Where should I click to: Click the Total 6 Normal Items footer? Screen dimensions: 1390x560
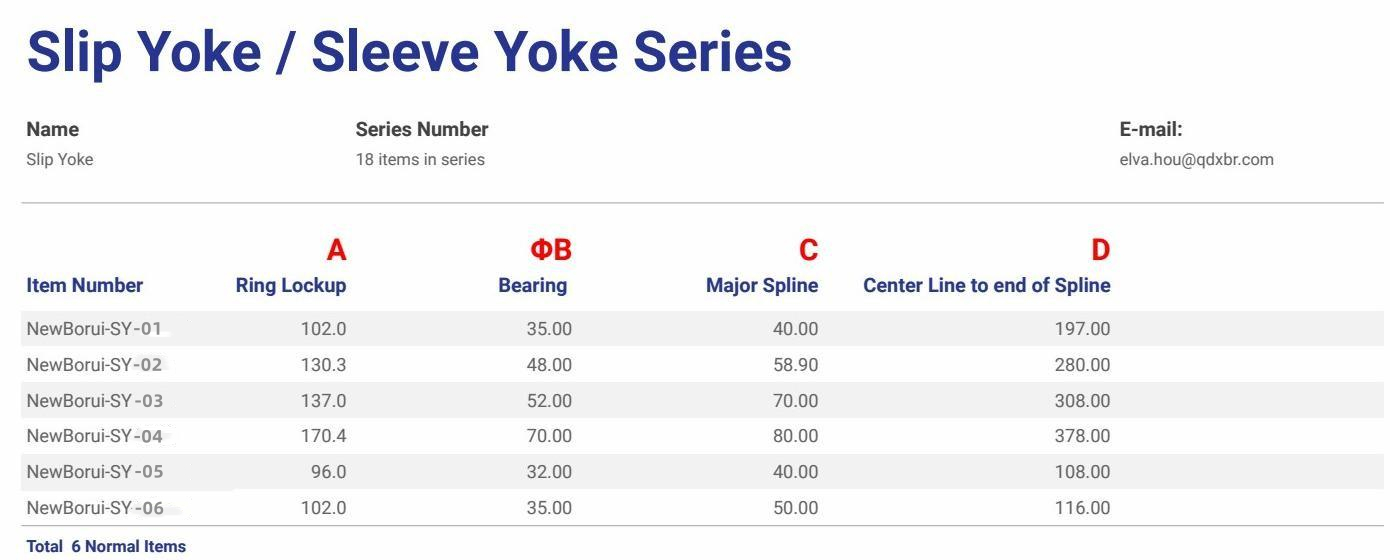coord(106,546)
